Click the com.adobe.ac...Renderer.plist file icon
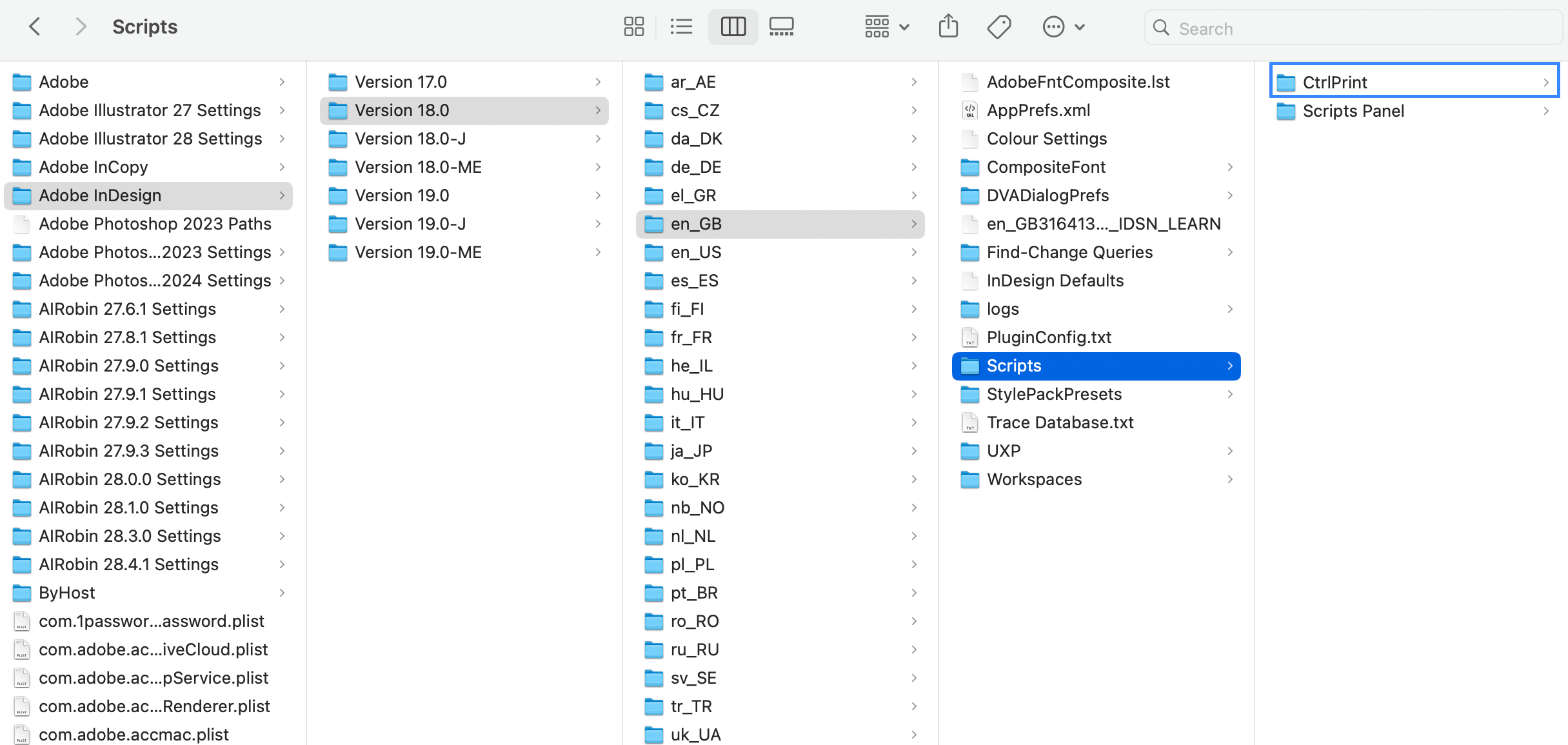Screen dimensions: 1568x745 tap(22, 706)
